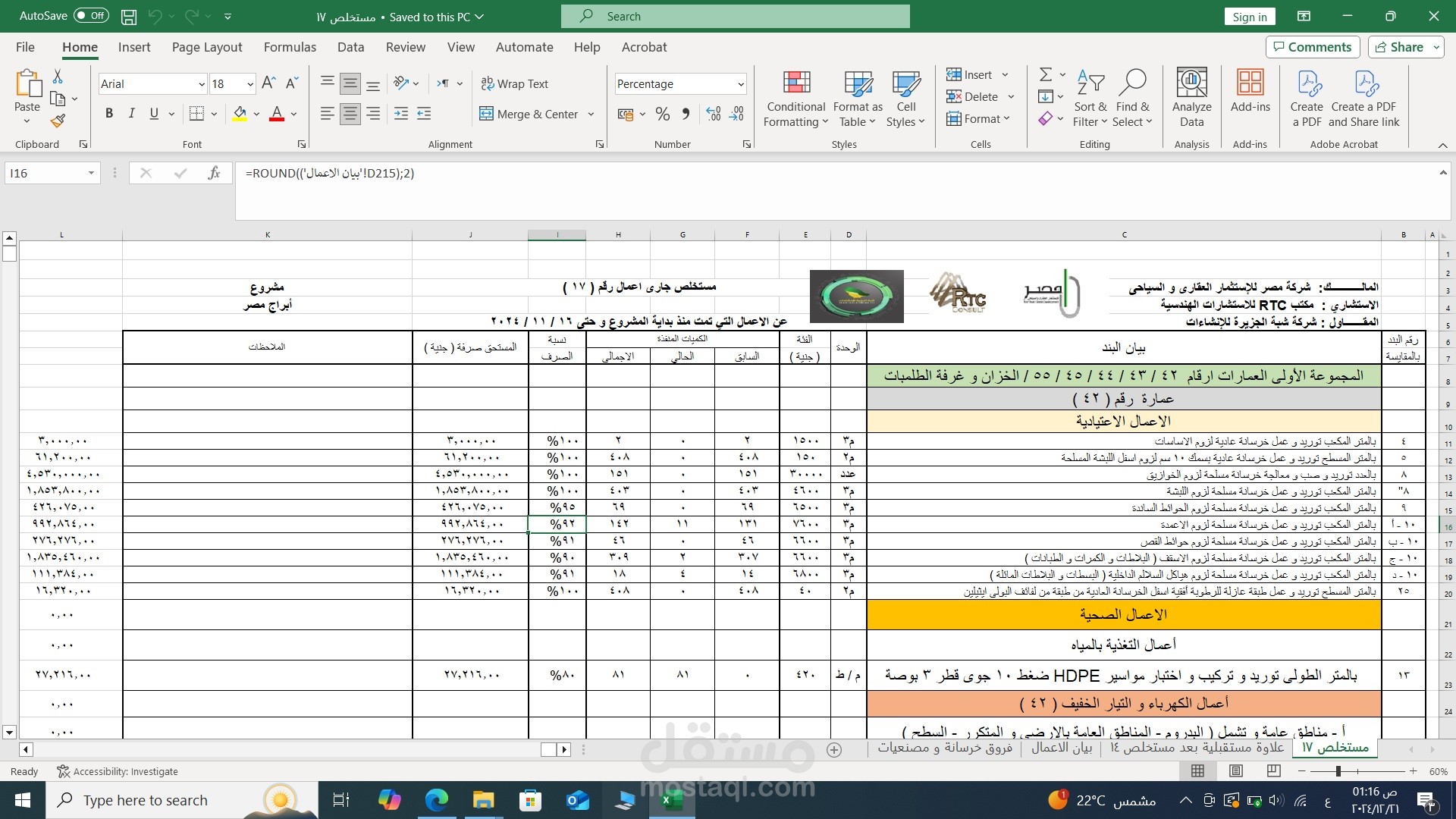Open Conditional Formatting dropdown
This screenshot has height=819, width=1456.
(795, 98)
